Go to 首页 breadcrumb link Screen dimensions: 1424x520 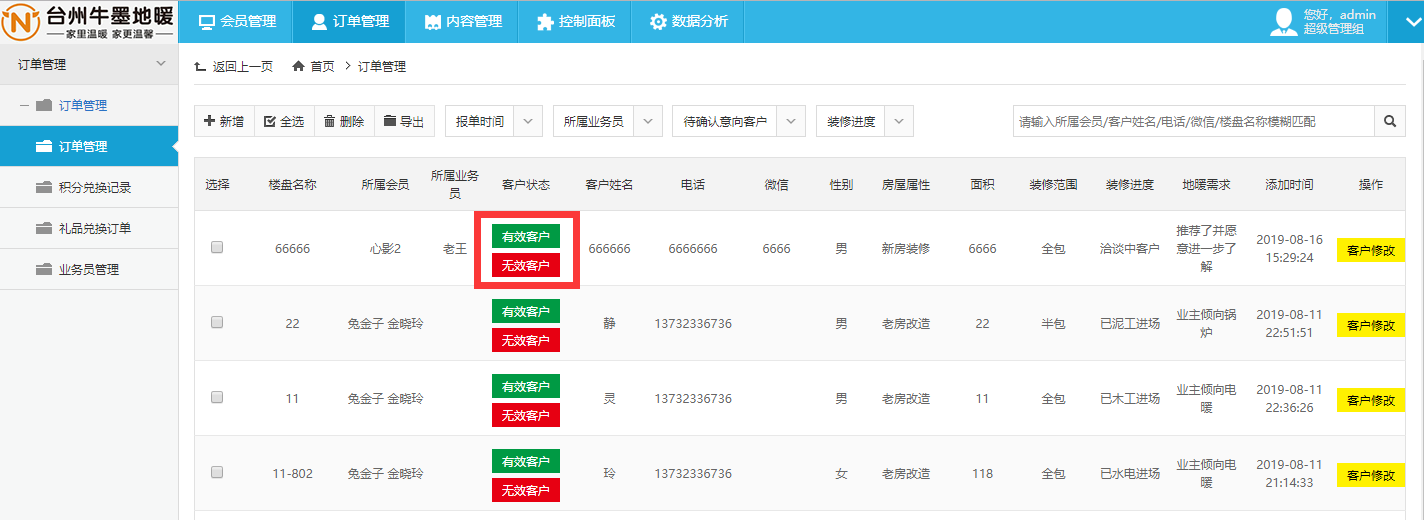click(313, 66)
